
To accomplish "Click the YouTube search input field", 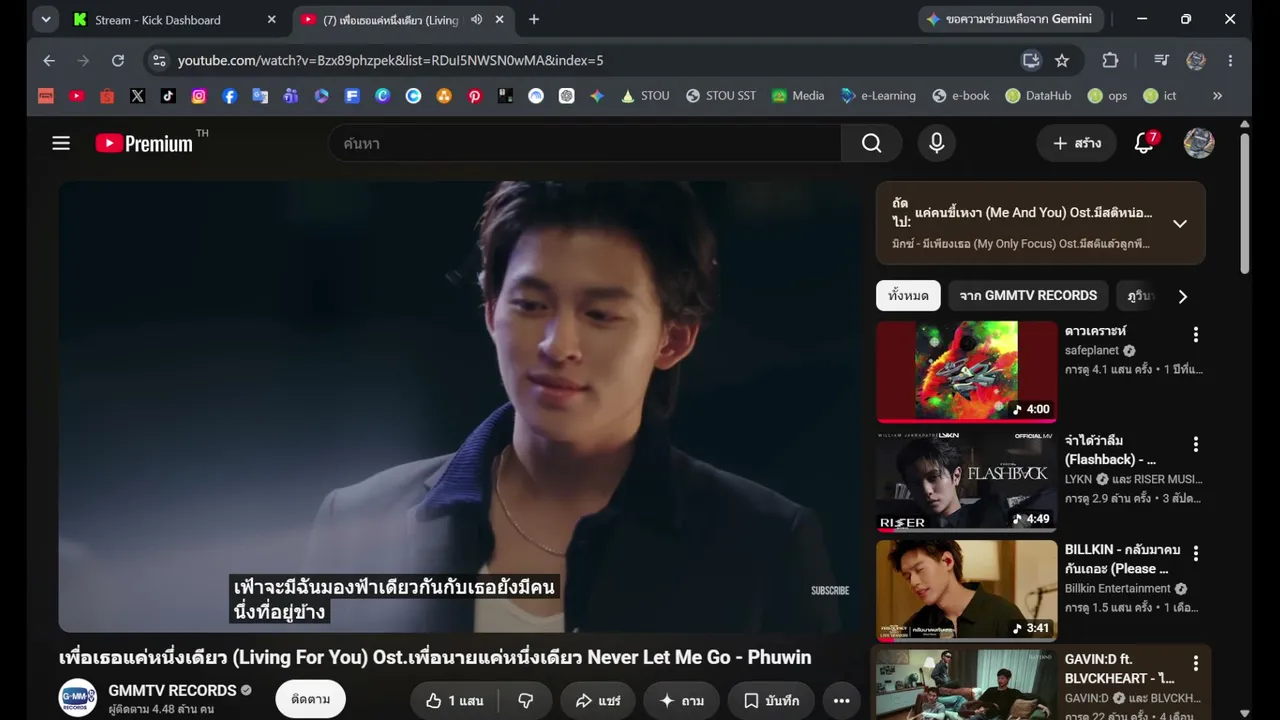I will click(585, 143).
